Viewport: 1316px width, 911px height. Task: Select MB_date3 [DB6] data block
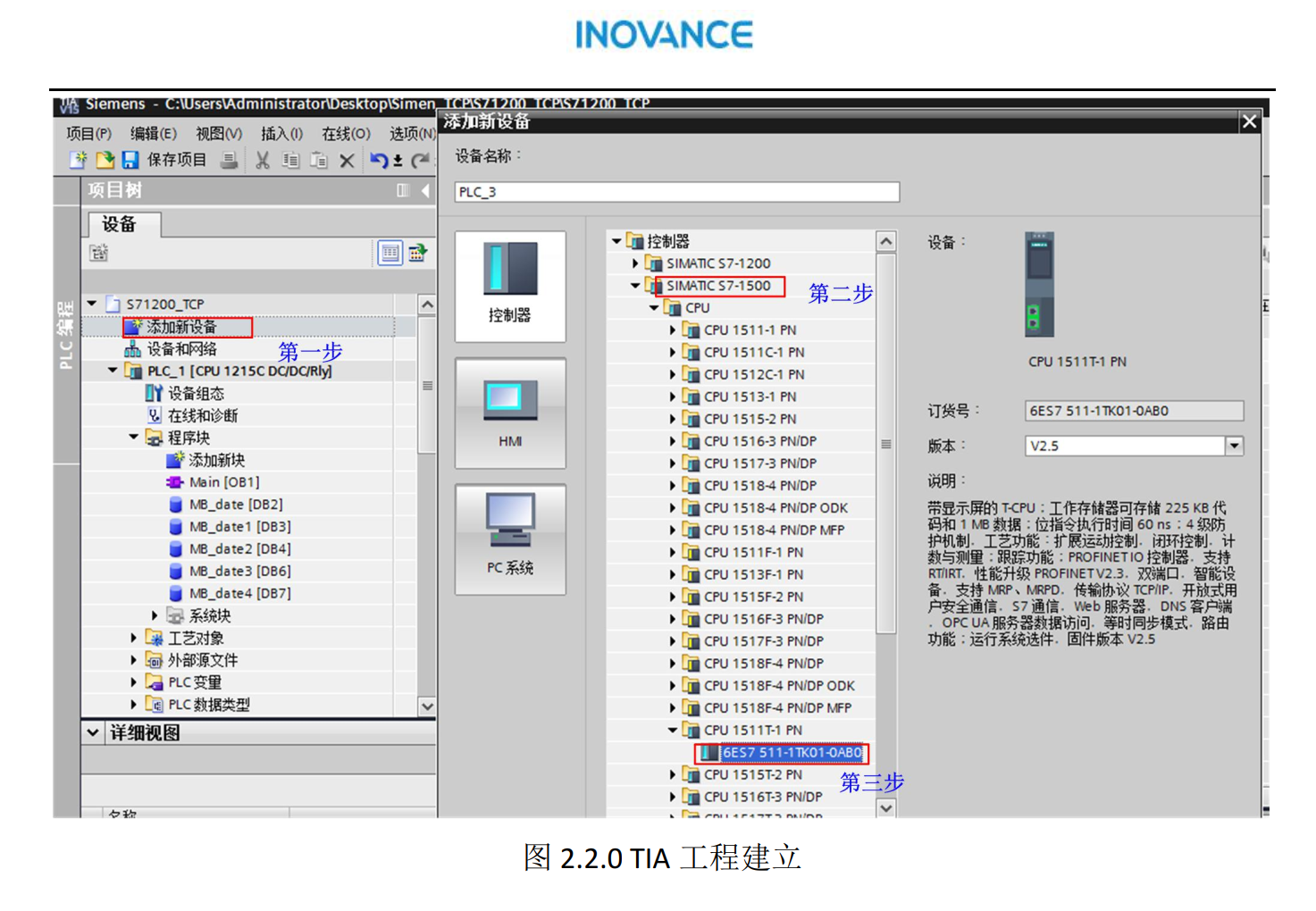pyautogui.click(x=239, y=571)
